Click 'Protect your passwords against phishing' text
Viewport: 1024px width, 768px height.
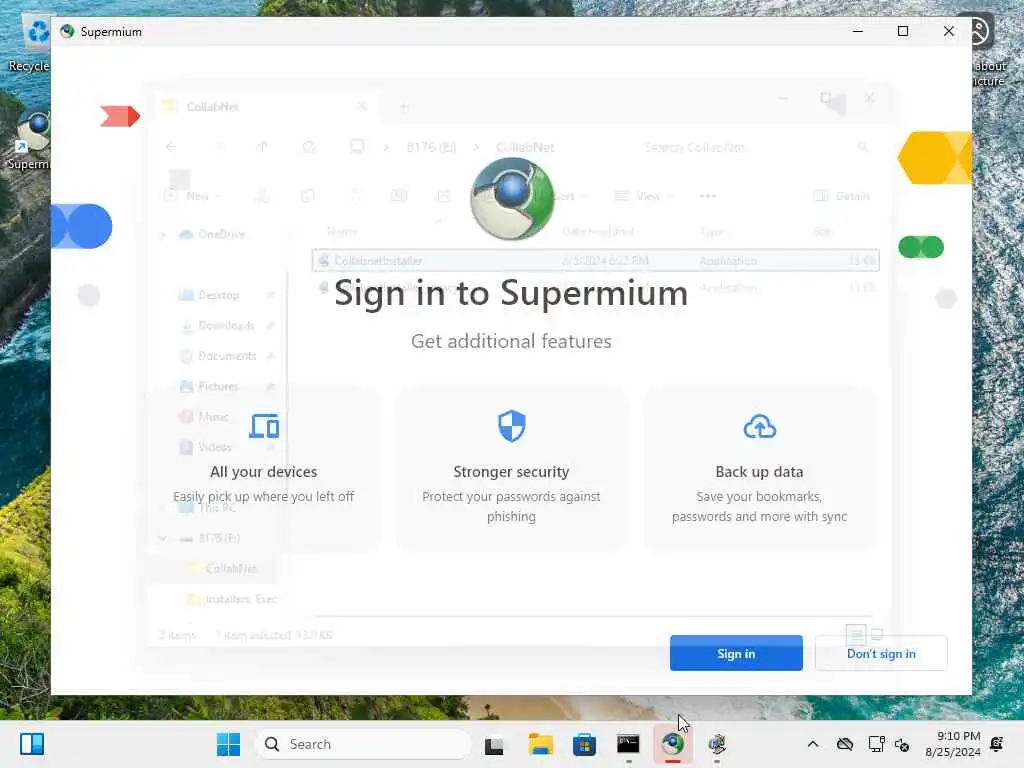[511, 506]
